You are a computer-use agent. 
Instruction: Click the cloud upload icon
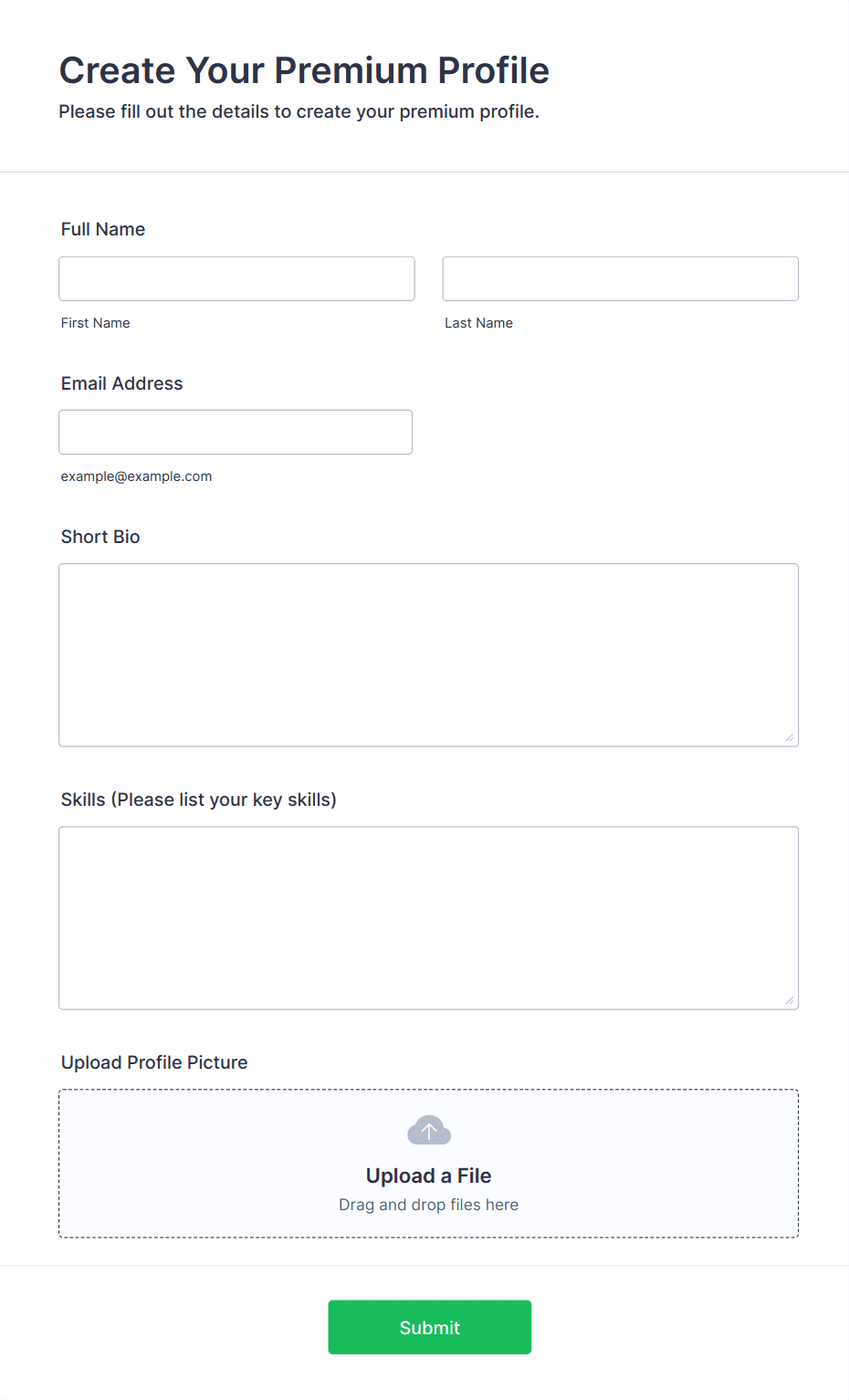(429, 1131)
